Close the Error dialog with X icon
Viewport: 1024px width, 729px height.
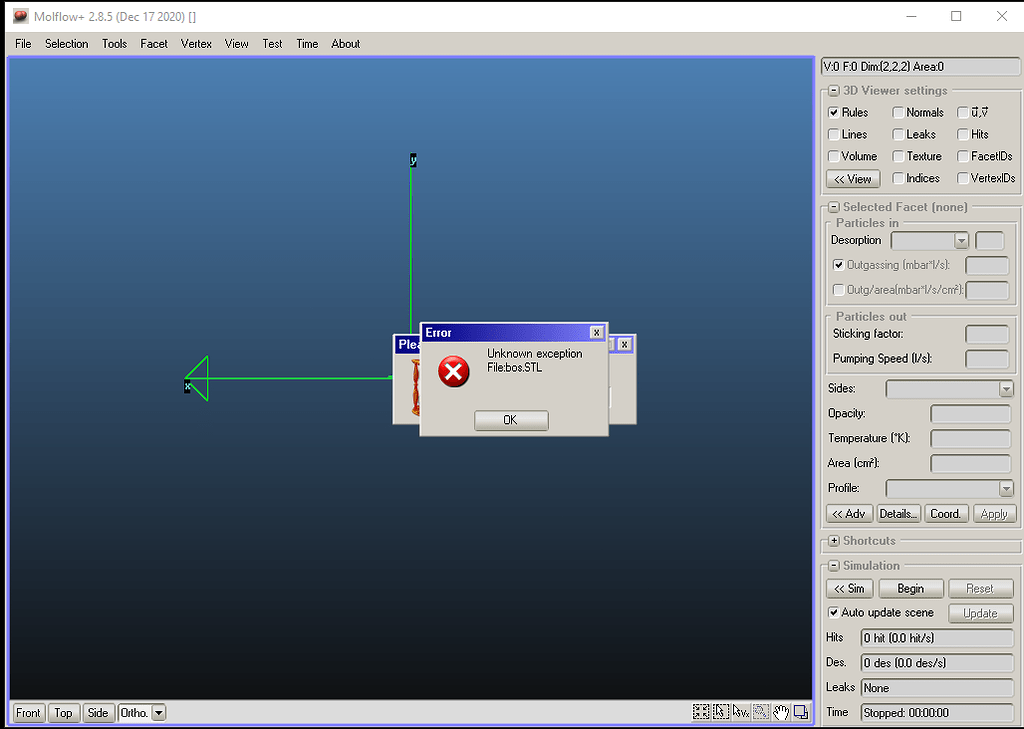click(x=596, y=333)
